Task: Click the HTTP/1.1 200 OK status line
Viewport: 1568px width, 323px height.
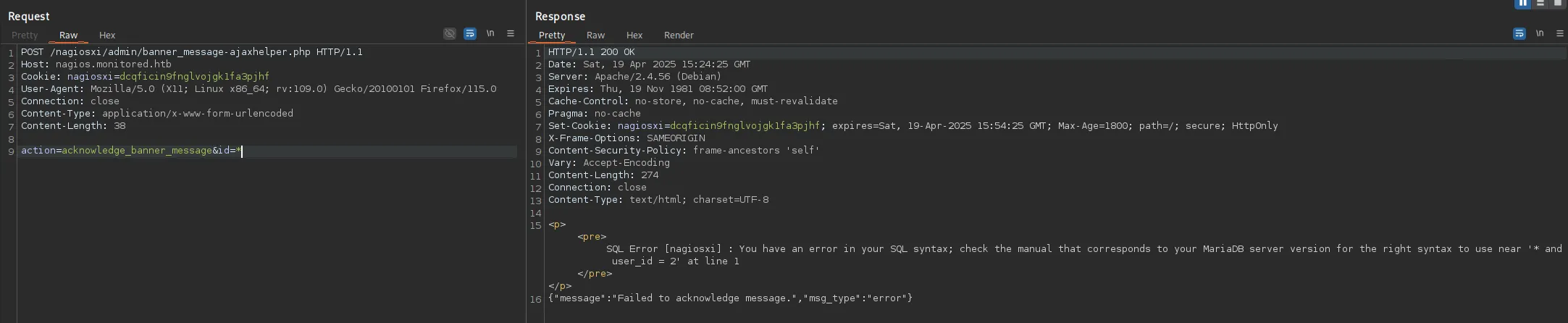Action: coord(591,52)
